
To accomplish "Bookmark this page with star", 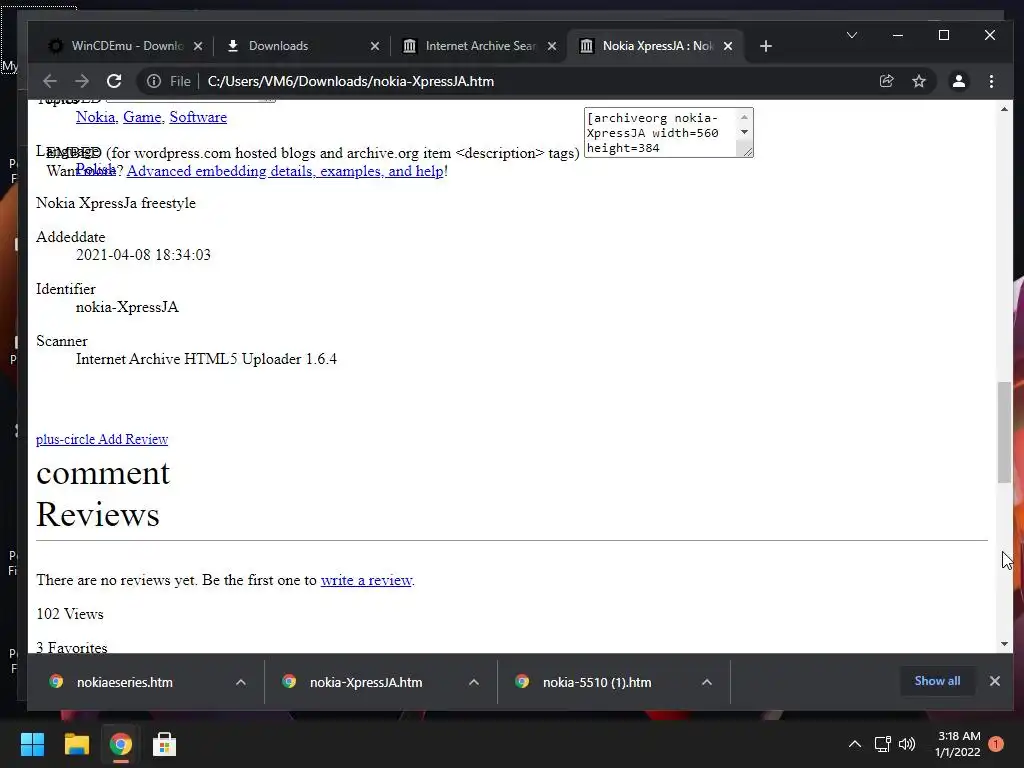I will tap(919, 81).
